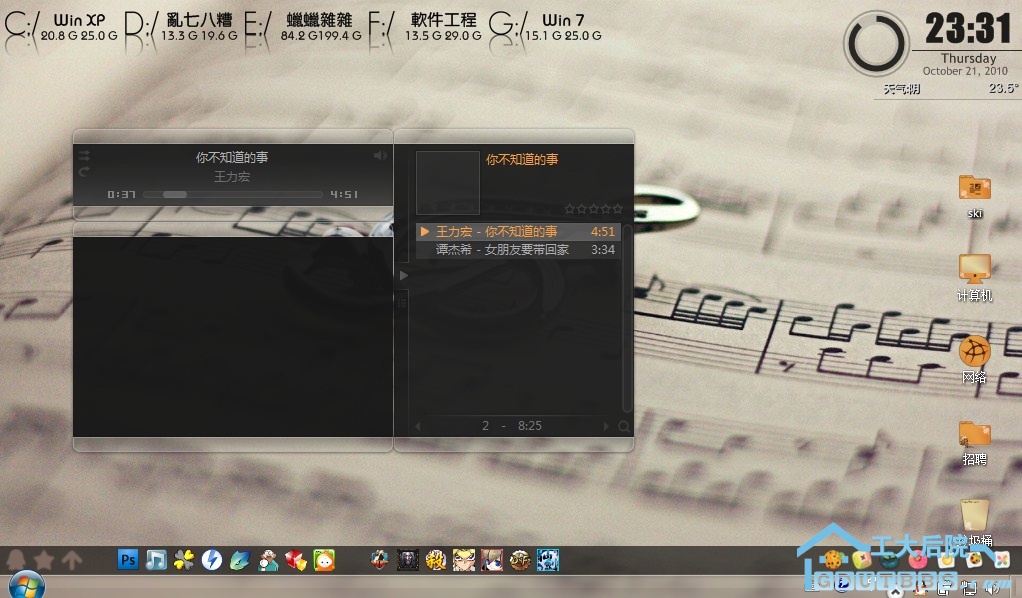Toggle the repeat icon below the shuffle icon
Screen dimensions: 1022x598
[x=83, y=172]
